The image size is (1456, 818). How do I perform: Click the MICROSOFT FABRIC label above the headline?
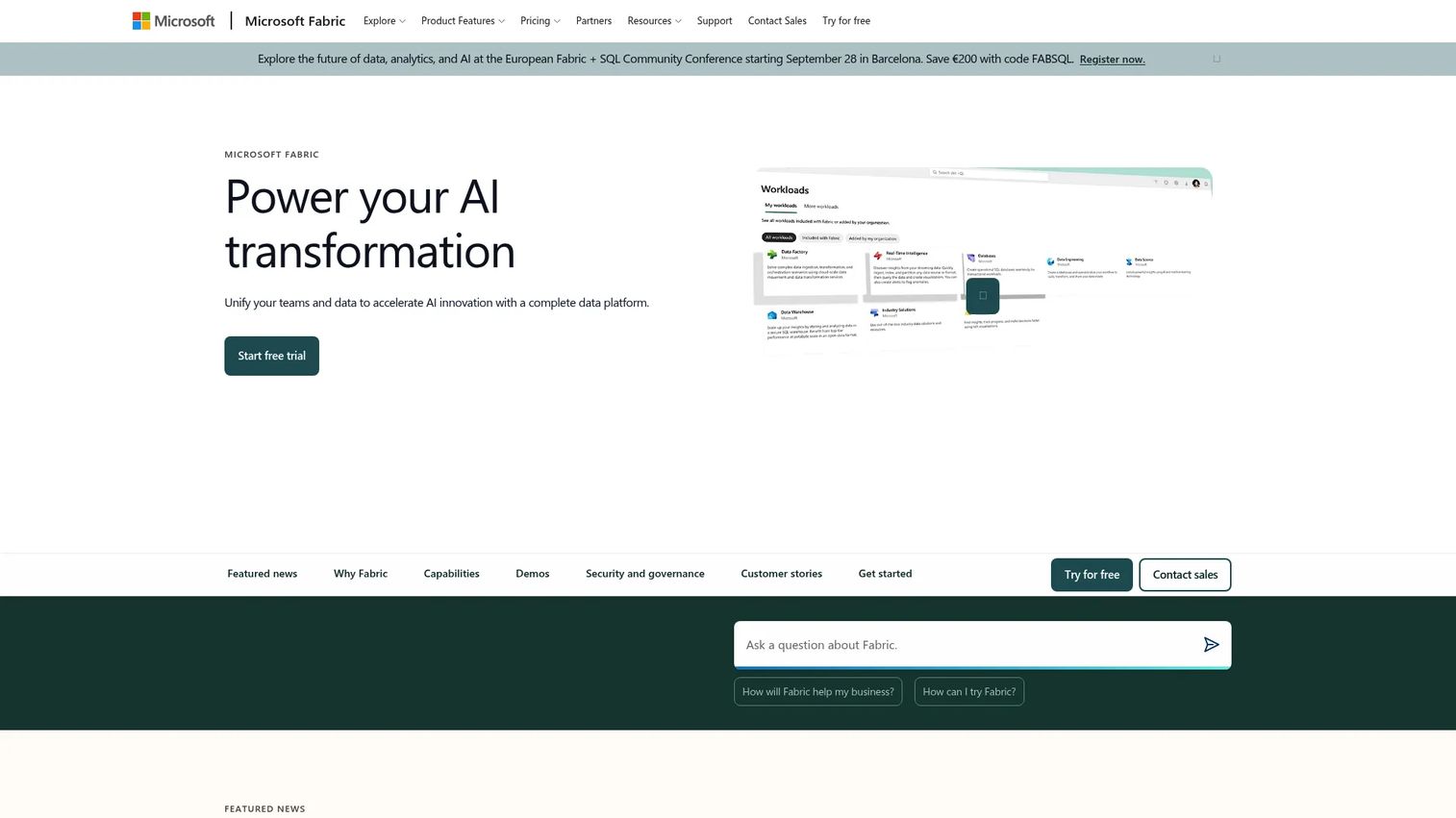point(271,155)
